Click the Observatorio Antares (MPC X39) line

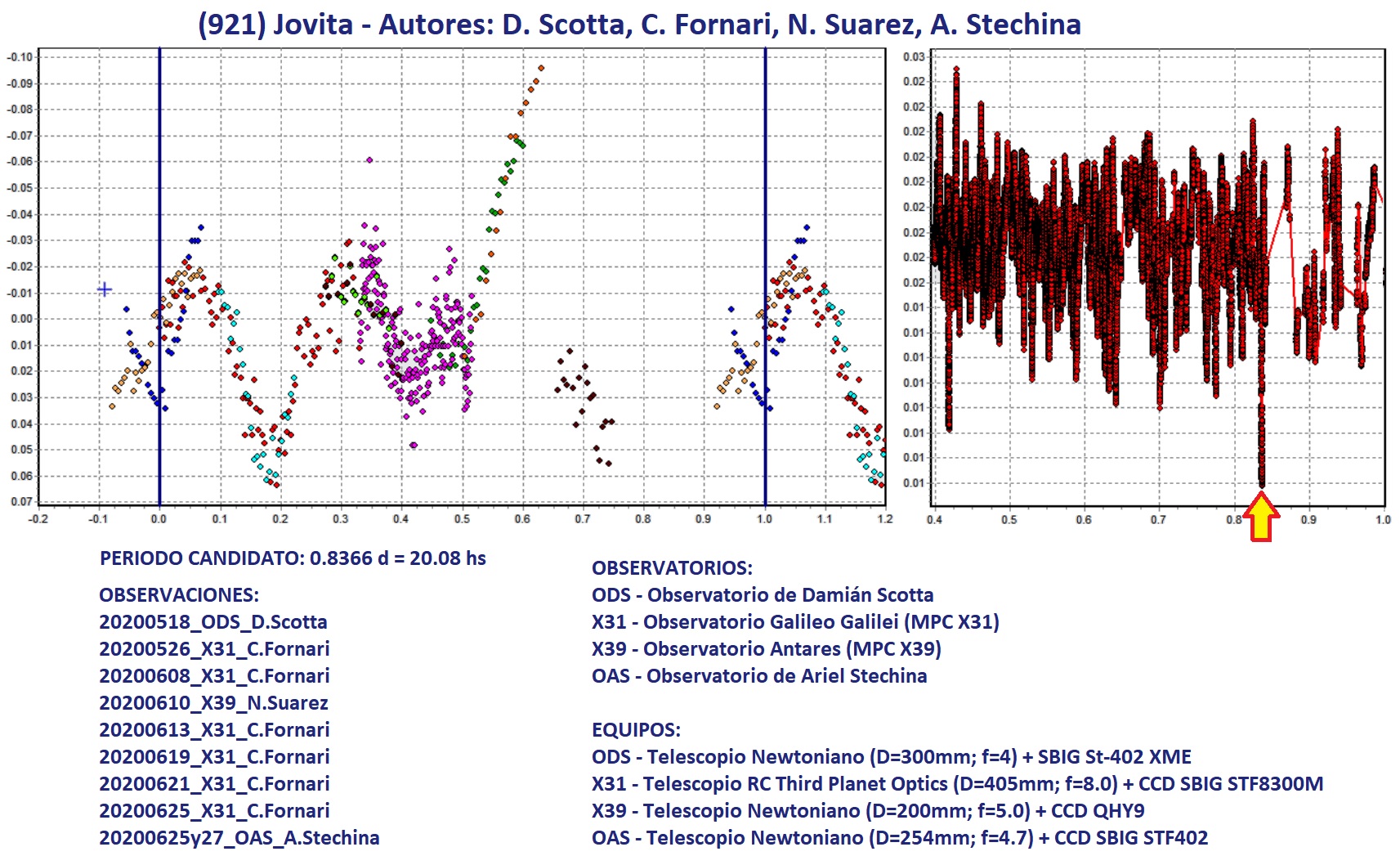[766, 649]
